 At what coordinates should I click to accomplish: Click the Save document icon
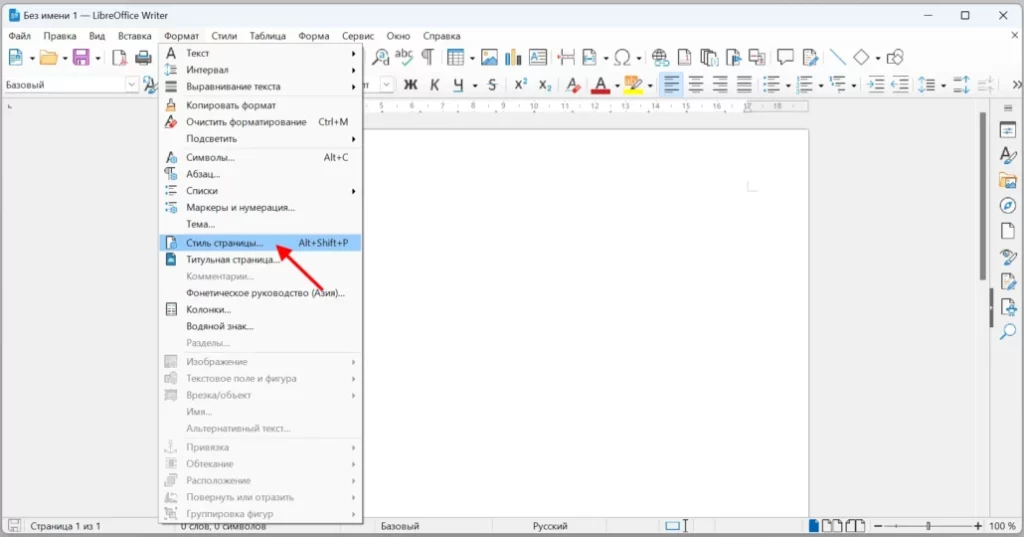pyautogui.click(x=81, y=57)
